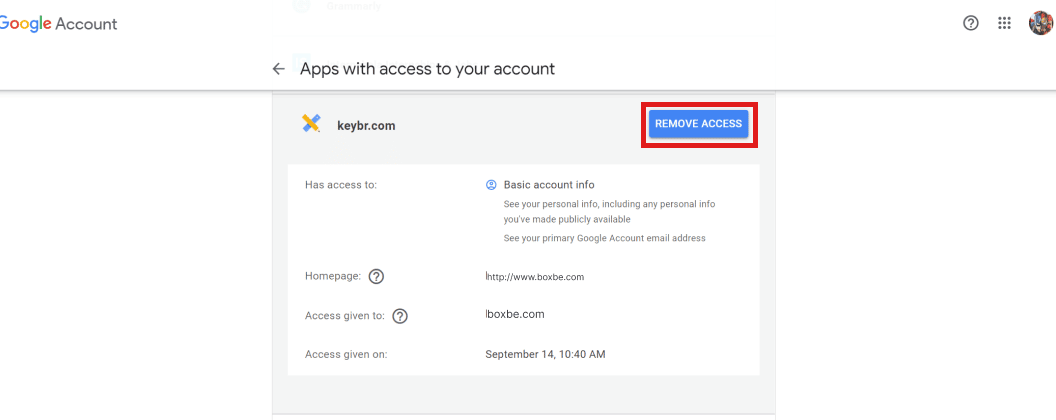Click the keybr.com app icon
Viewport: 1056px width, 420px height.
312,124
